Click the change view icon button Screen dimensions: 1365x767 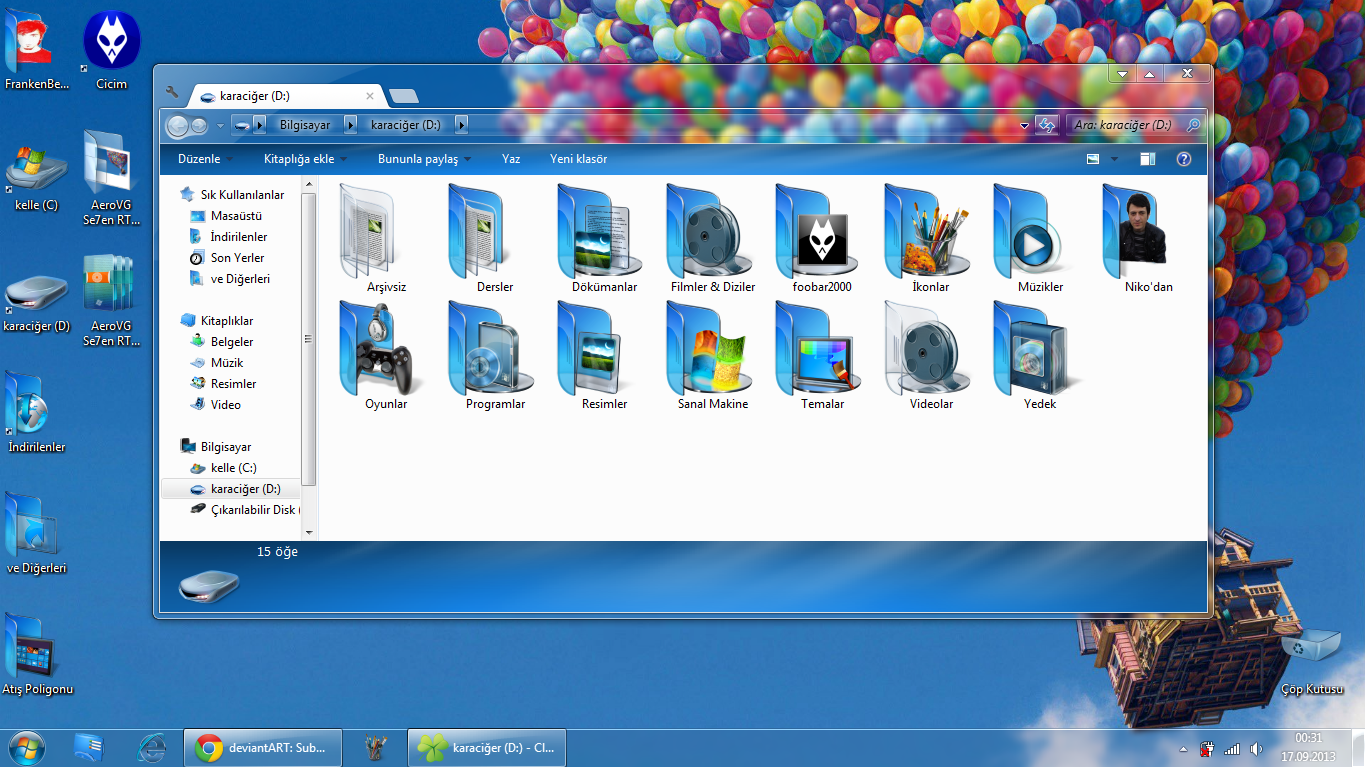click(x=1093, y=159)
